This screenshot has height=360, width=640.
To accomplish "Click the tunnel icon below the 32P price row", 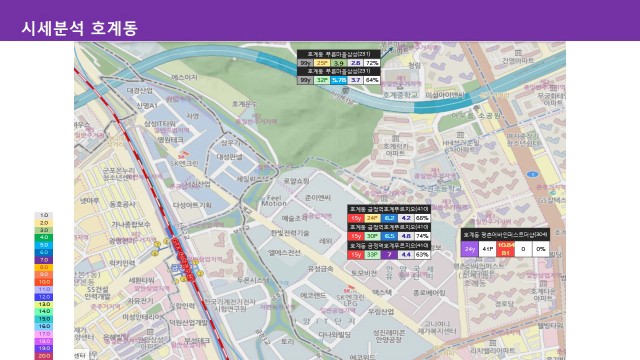I will coord(345,90).
